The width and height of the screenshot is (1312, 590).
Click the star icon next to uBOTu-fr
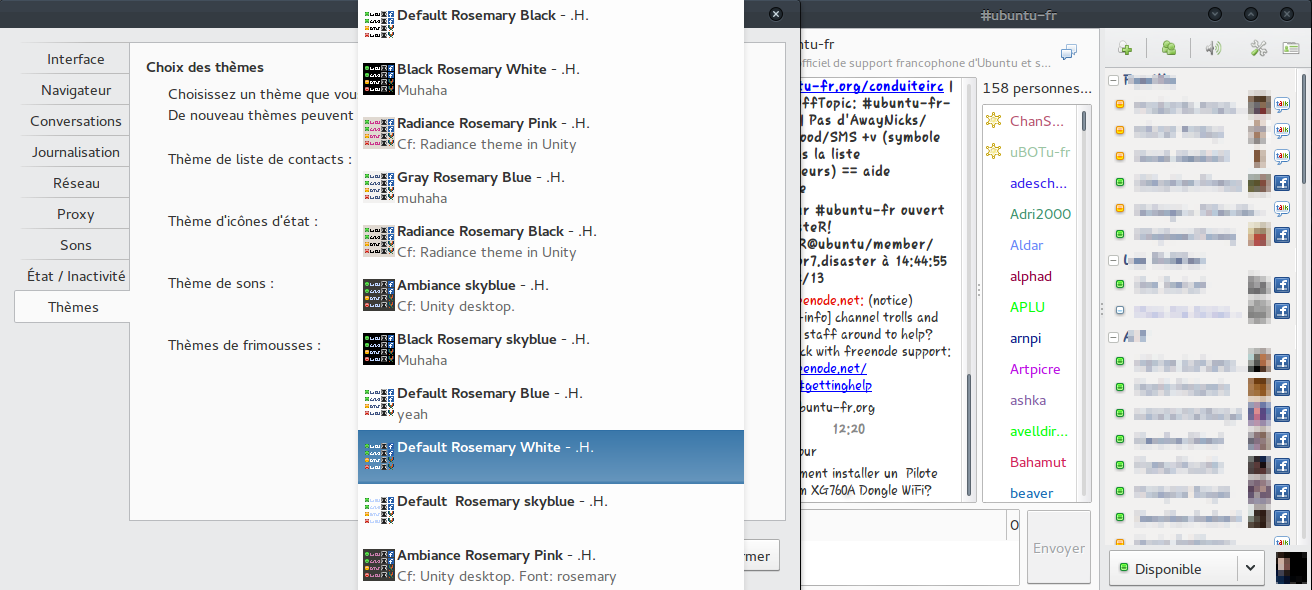[993, 152]
